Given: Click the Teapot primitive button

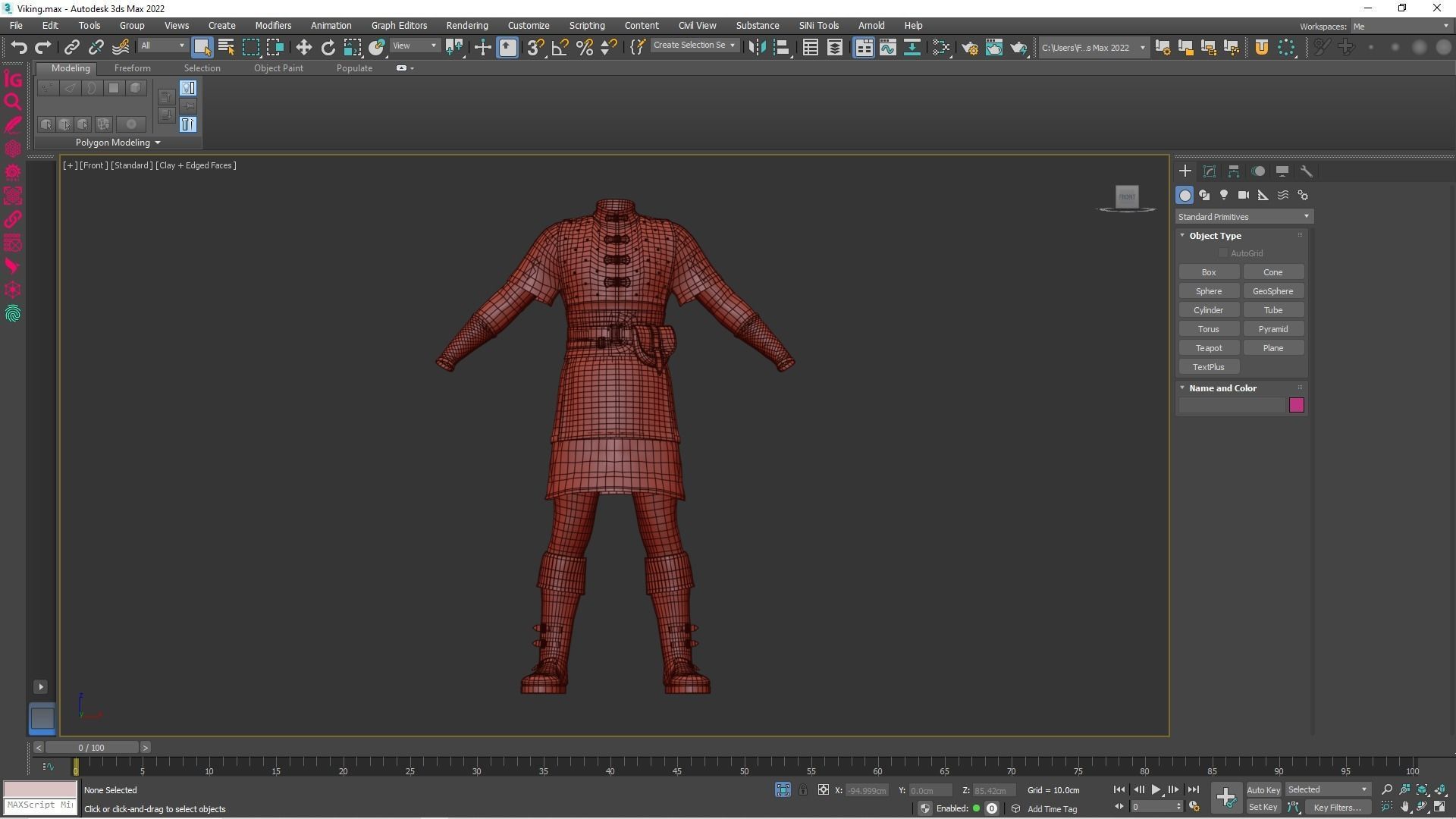Looking at the screenshot, I should [x=1209, y=348].
